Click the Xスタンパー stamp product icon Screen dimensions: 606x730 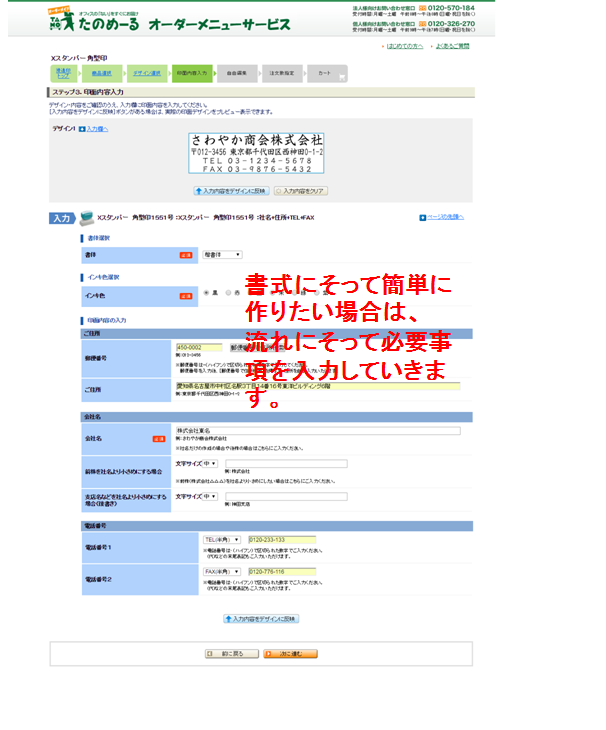tap(86, 218)
